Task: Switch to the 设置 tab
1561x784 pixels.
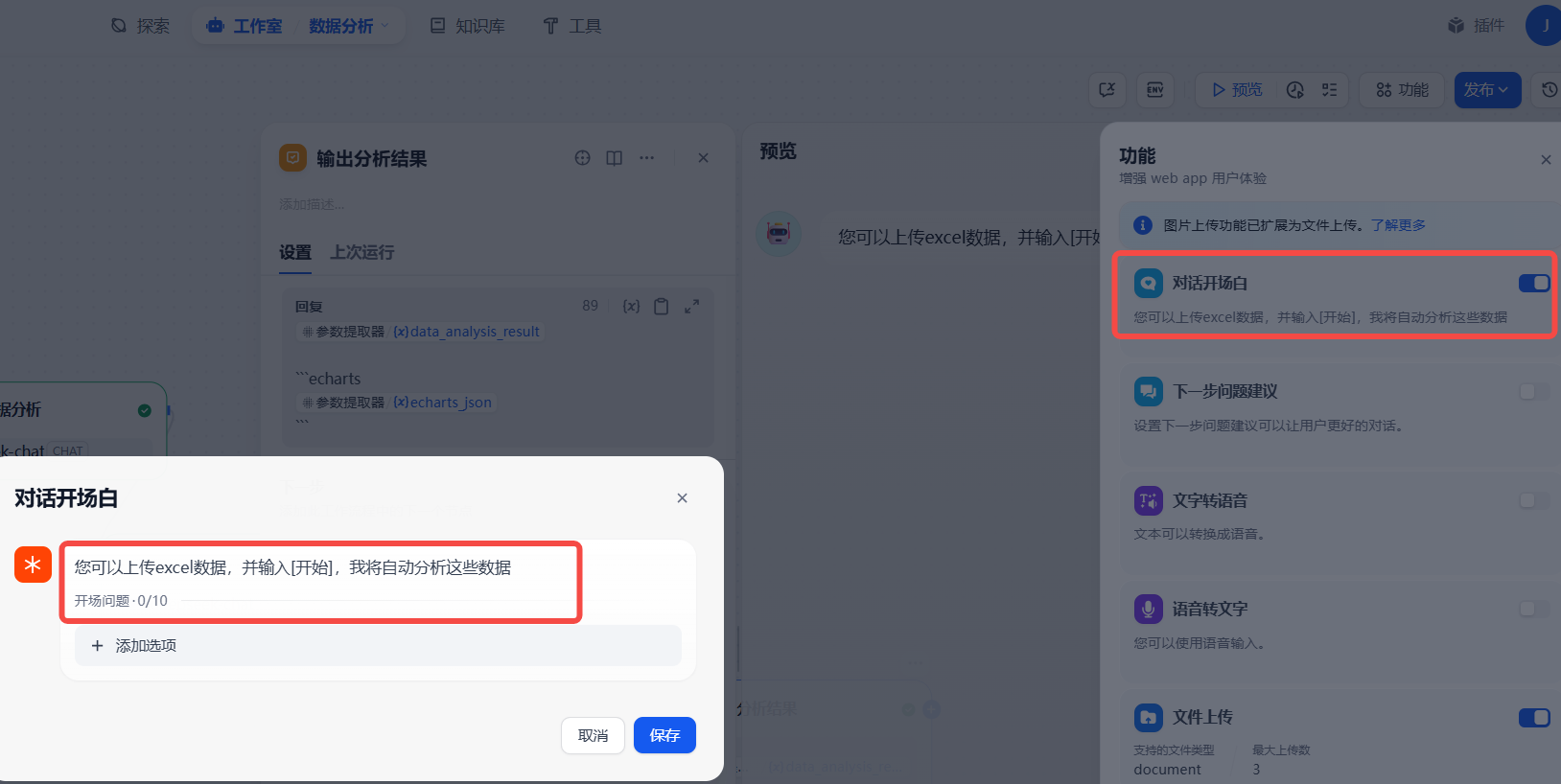Action: [295, 252]
